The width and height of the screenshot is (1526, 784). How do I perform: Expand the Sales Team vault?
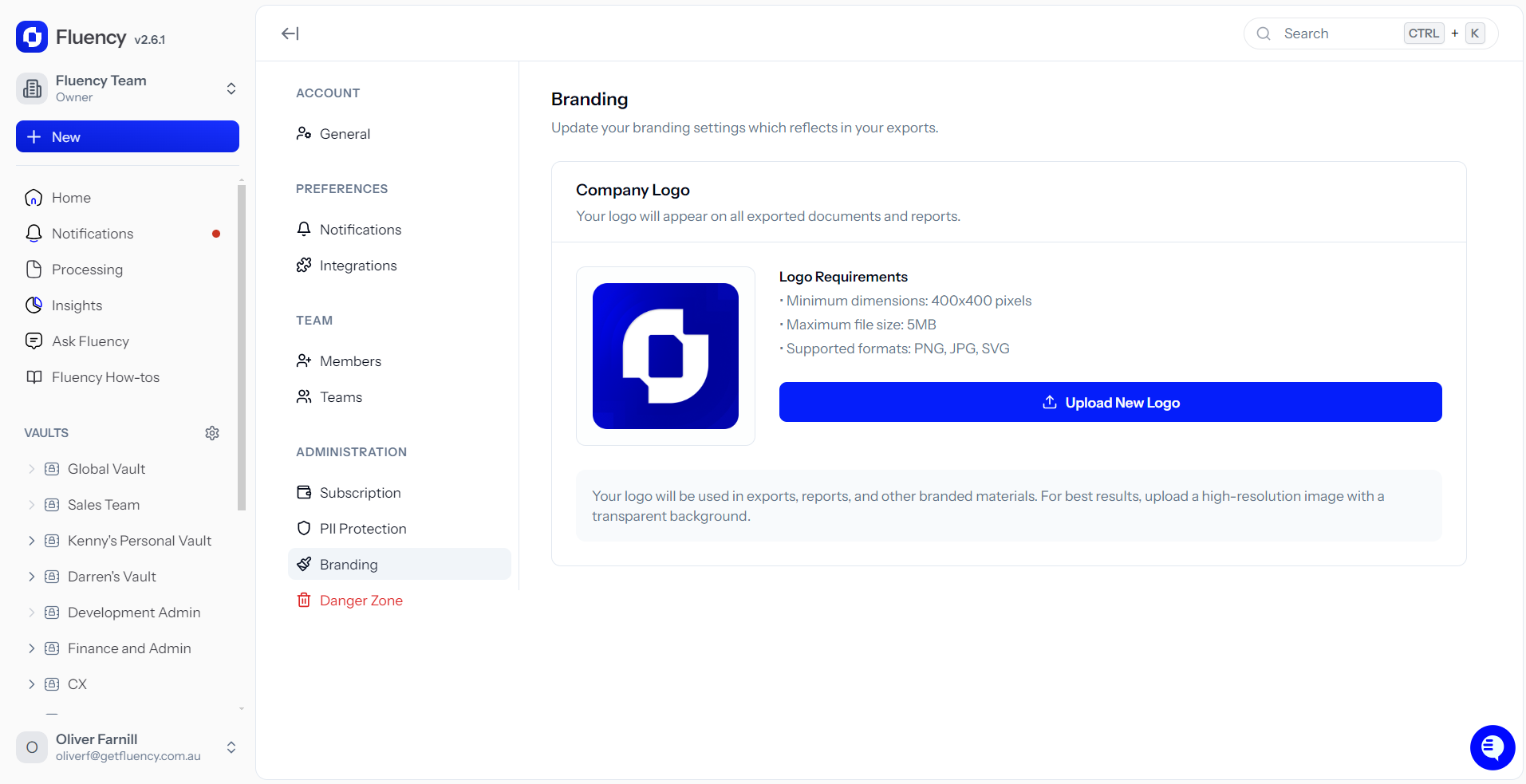point(32,505)
